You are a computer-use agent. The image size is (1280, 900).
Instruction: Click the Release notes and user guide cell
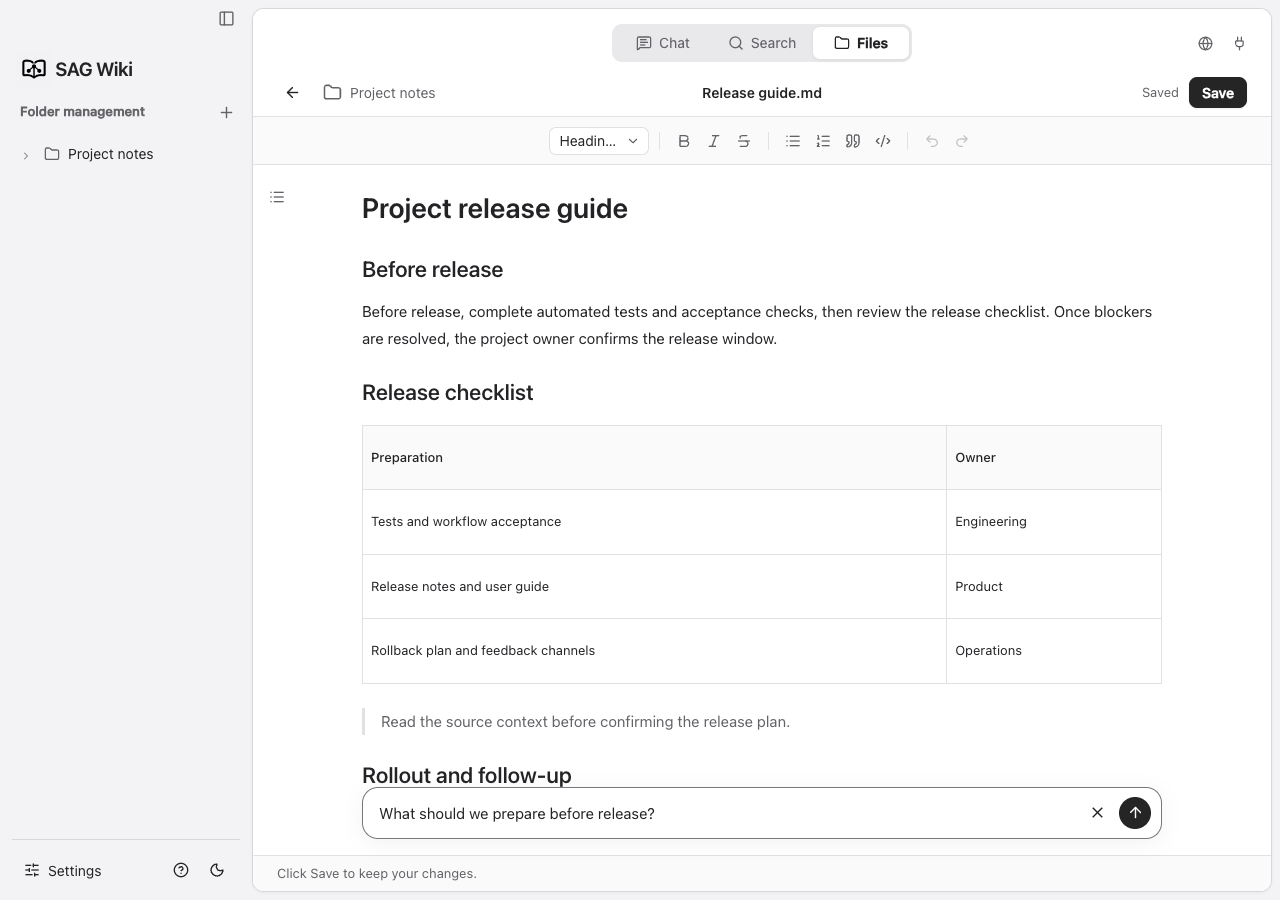coord(654,586)
